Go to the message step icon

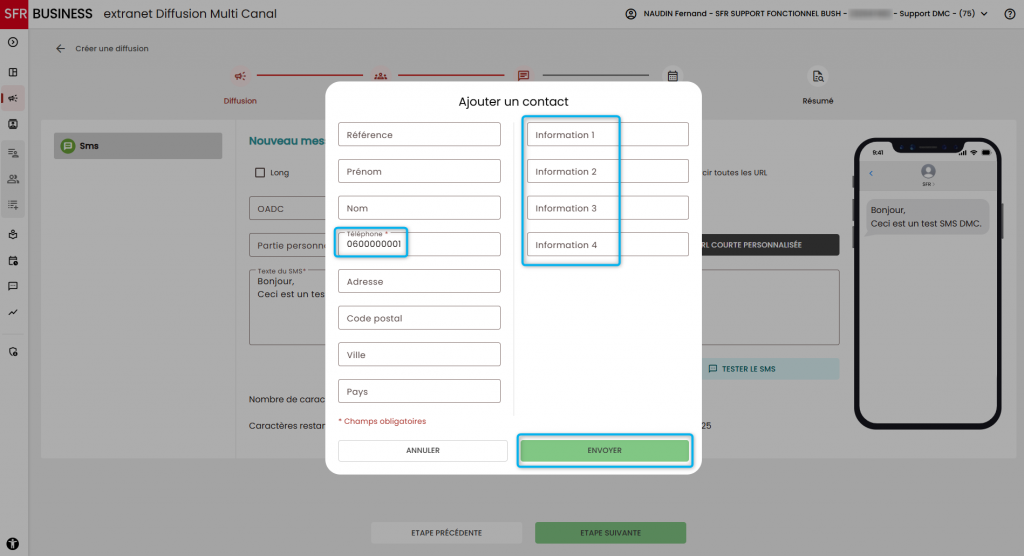[x=524, y=76]
